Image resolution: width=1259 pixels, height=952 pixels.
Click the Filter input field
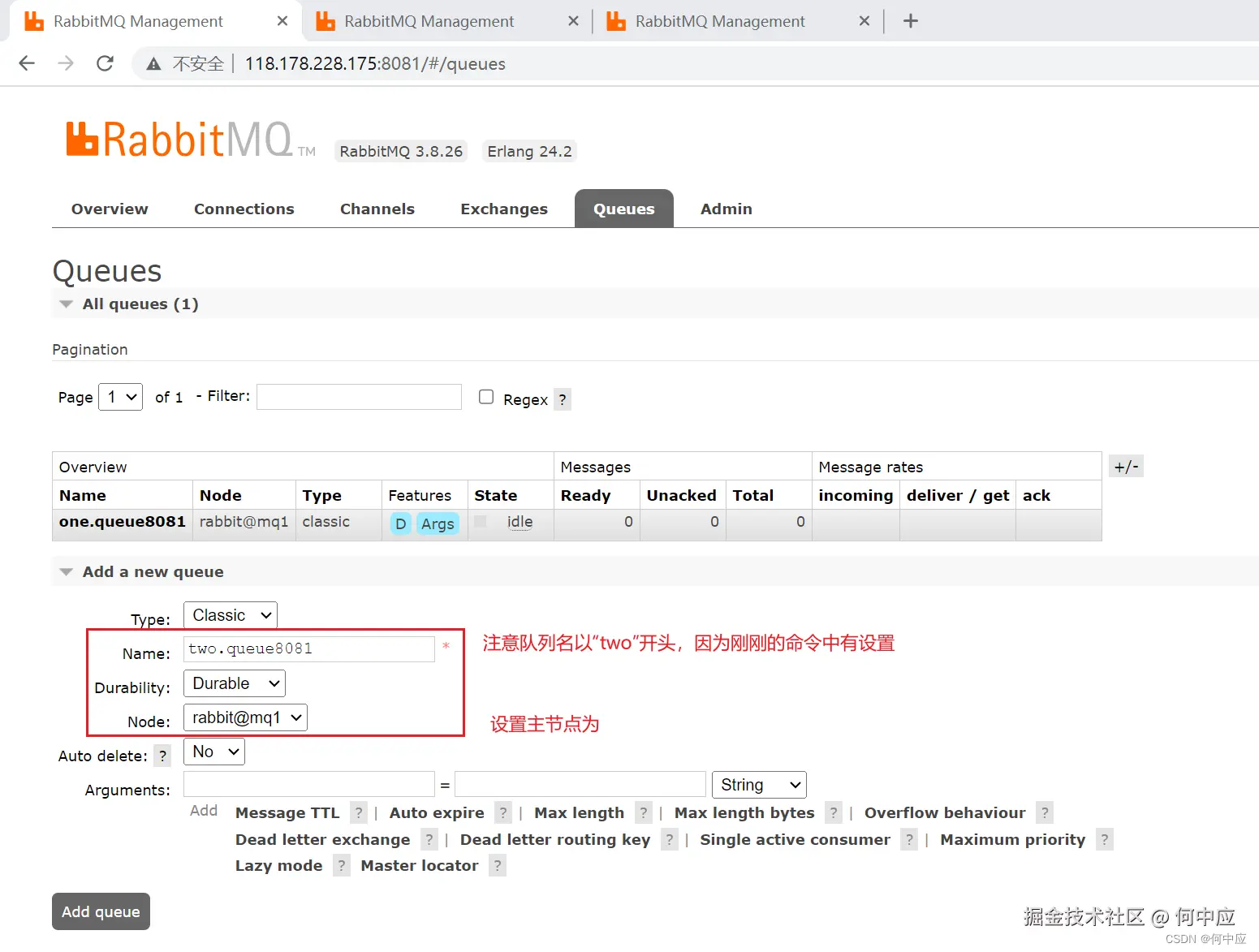pos(359,397)
